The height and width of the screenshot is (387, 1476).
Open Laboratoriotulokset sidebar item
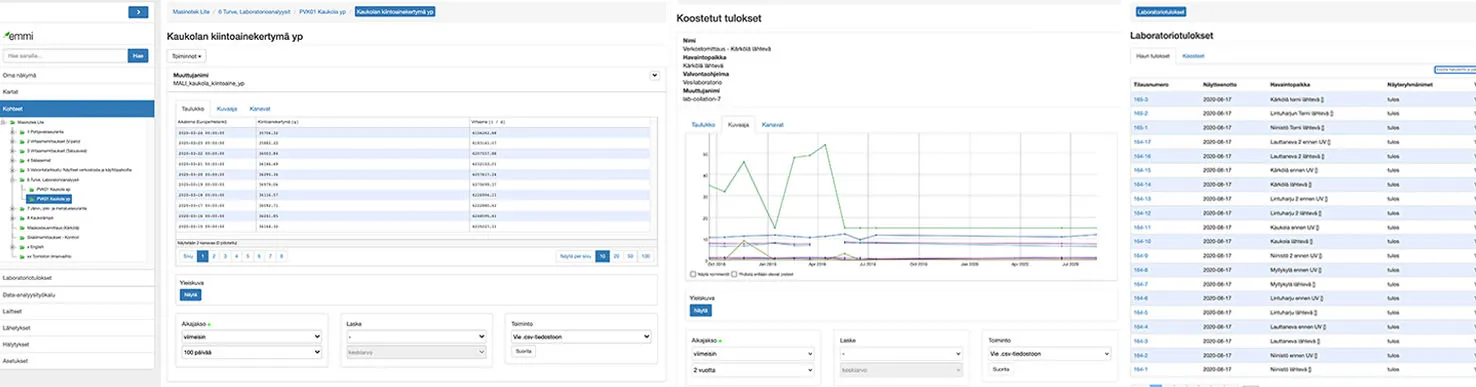pos(77,278)
